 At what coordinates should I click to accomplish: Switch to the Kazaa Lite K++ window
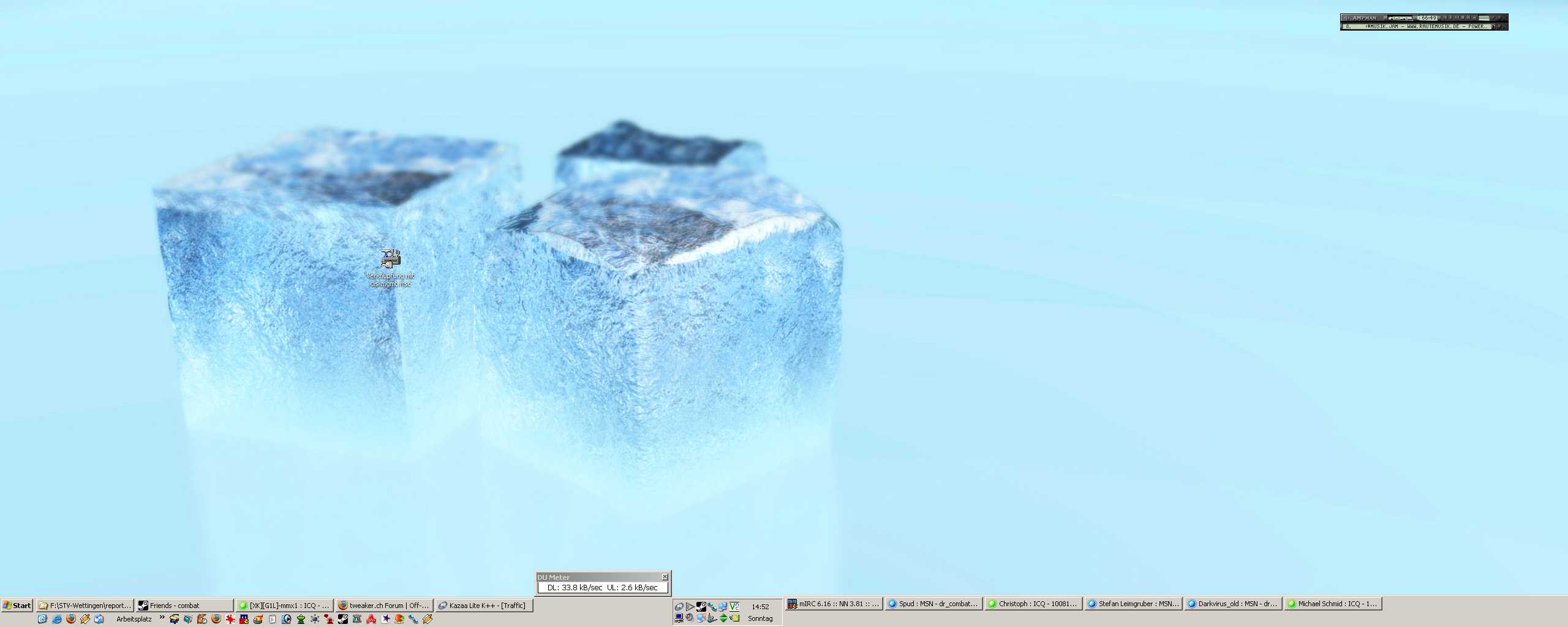tap(483, 606)
